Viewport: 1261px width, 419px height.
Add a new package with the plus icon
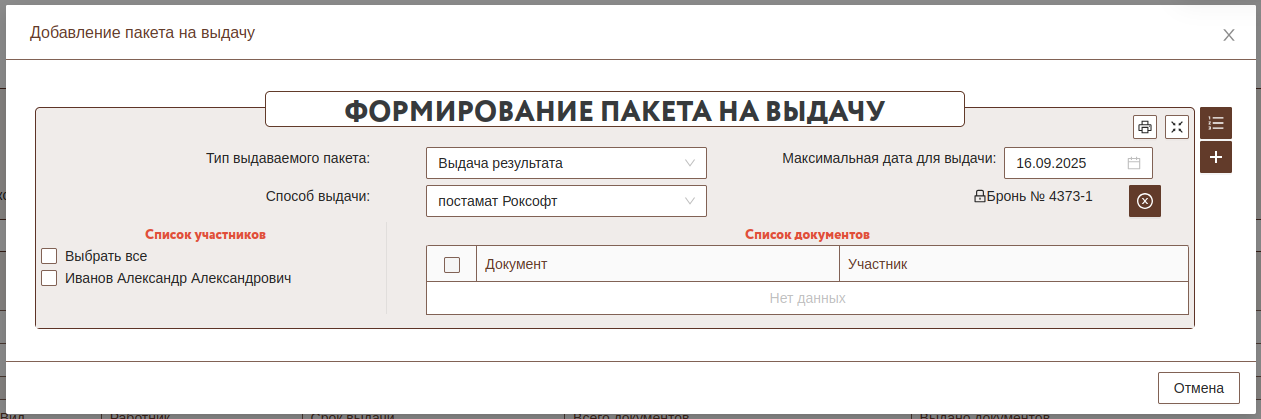click(1215, 157)
